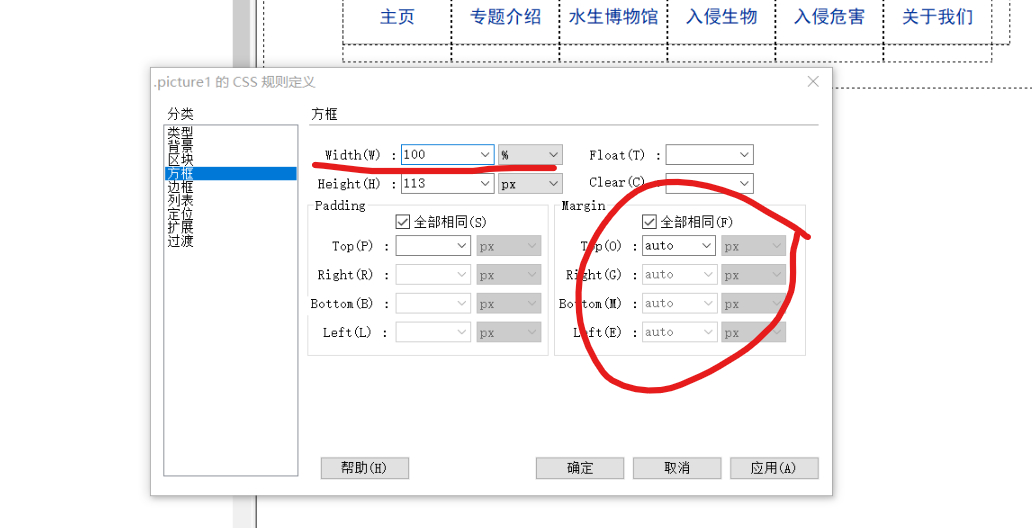Select 扩展 category in list
Image resolution: width=1032 pixels, height=528 pixels.
tap(230, 227)
